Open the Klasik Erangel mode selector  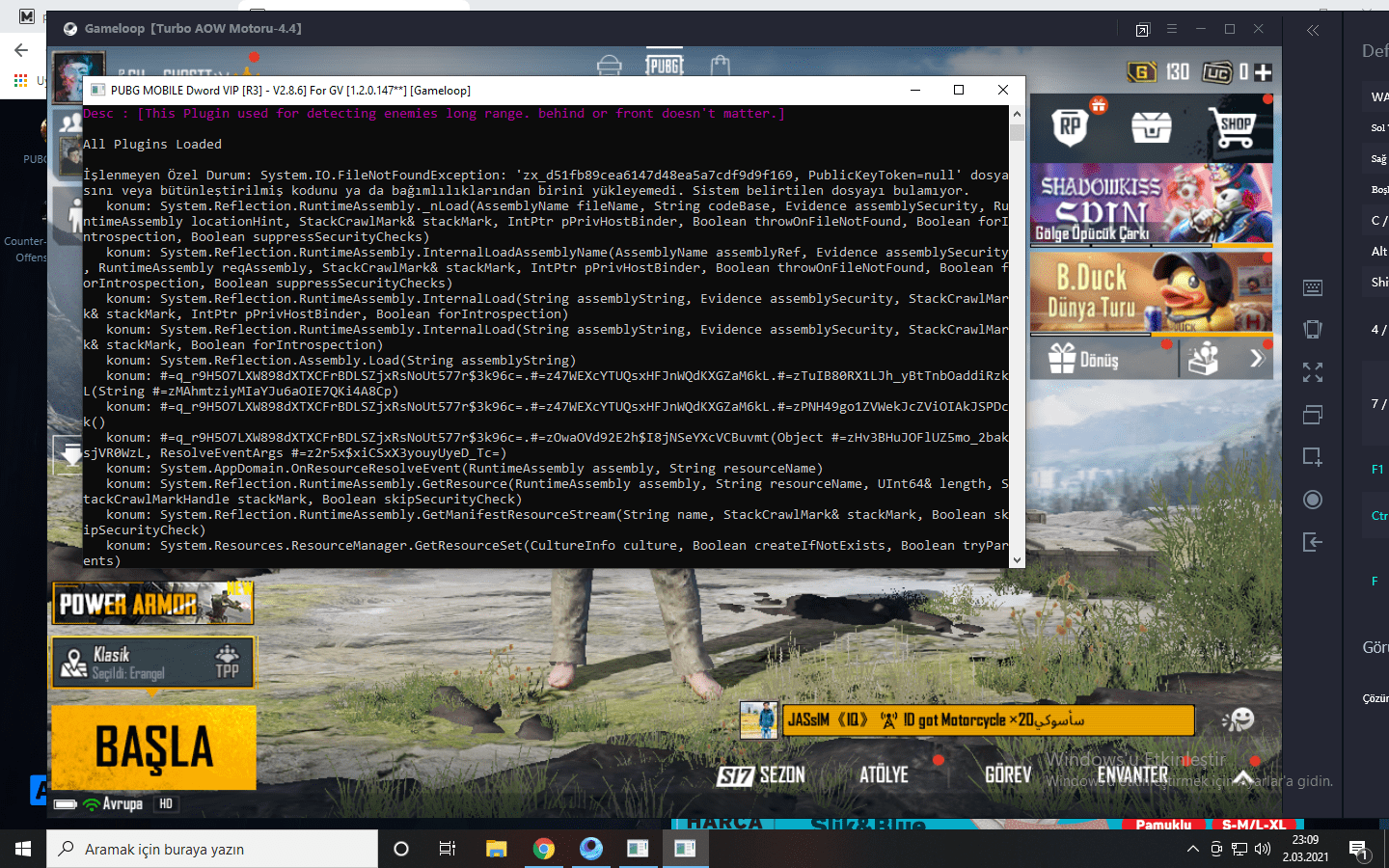click(x=153, y=662)
